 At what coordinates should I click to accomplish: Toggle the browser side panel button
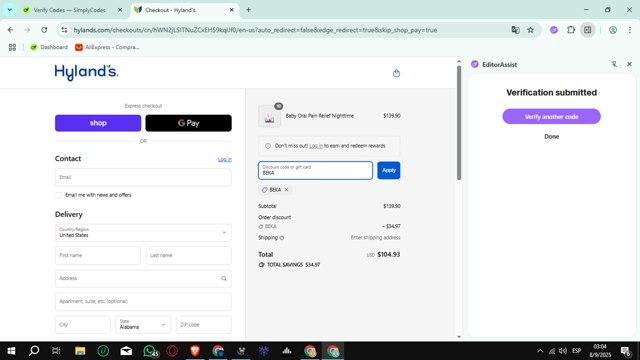pyautogui.click(x=587, y=30)
